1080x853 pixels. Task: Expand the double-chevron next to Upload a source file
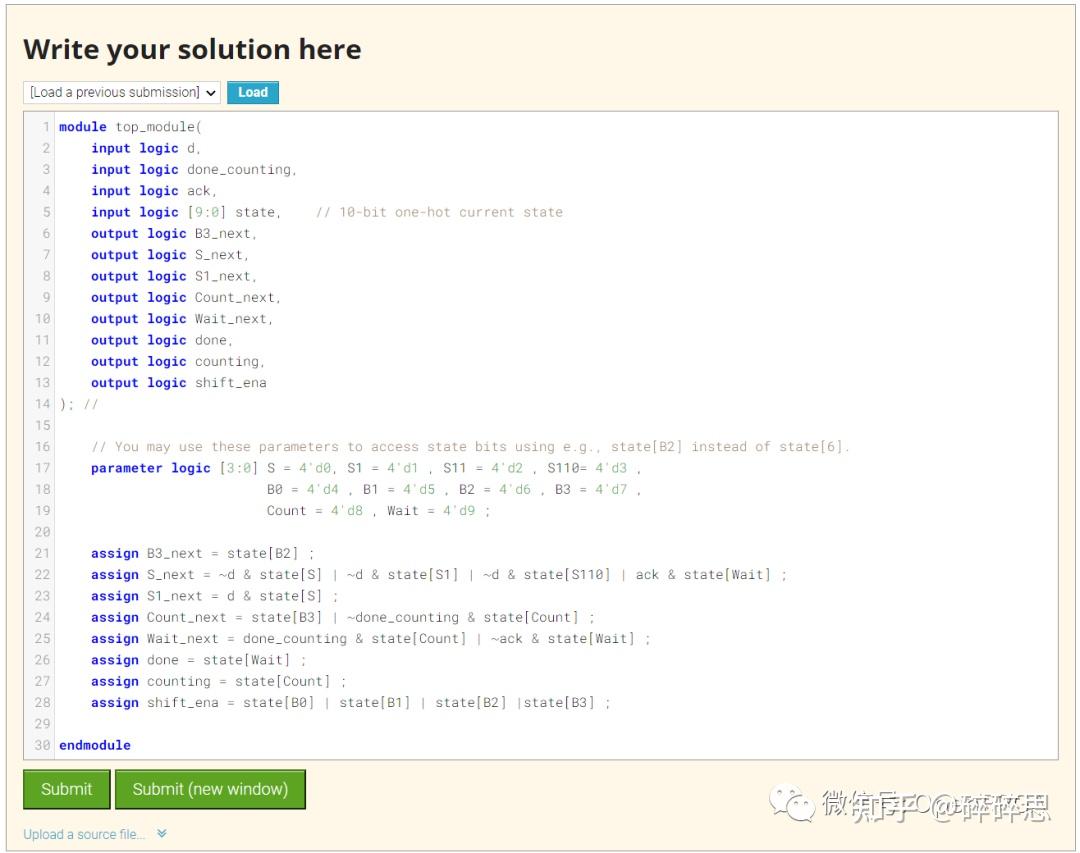pyautogui.click(x=162, y=833)
